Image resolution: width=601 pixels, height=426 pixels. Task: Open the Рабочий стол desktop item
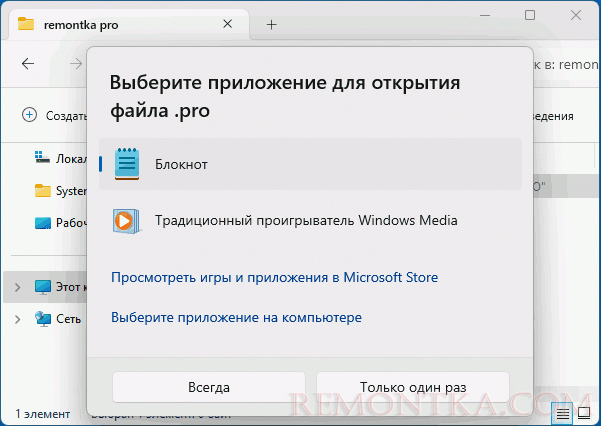(x=61, y=223)
